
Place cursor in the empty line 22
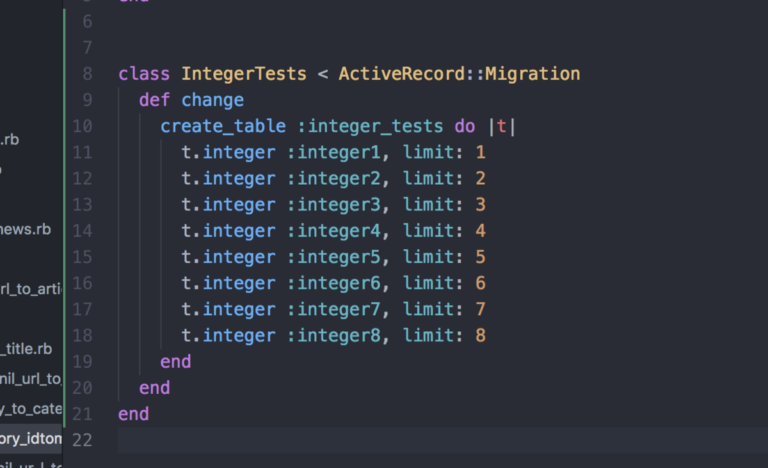coord(441,440)
